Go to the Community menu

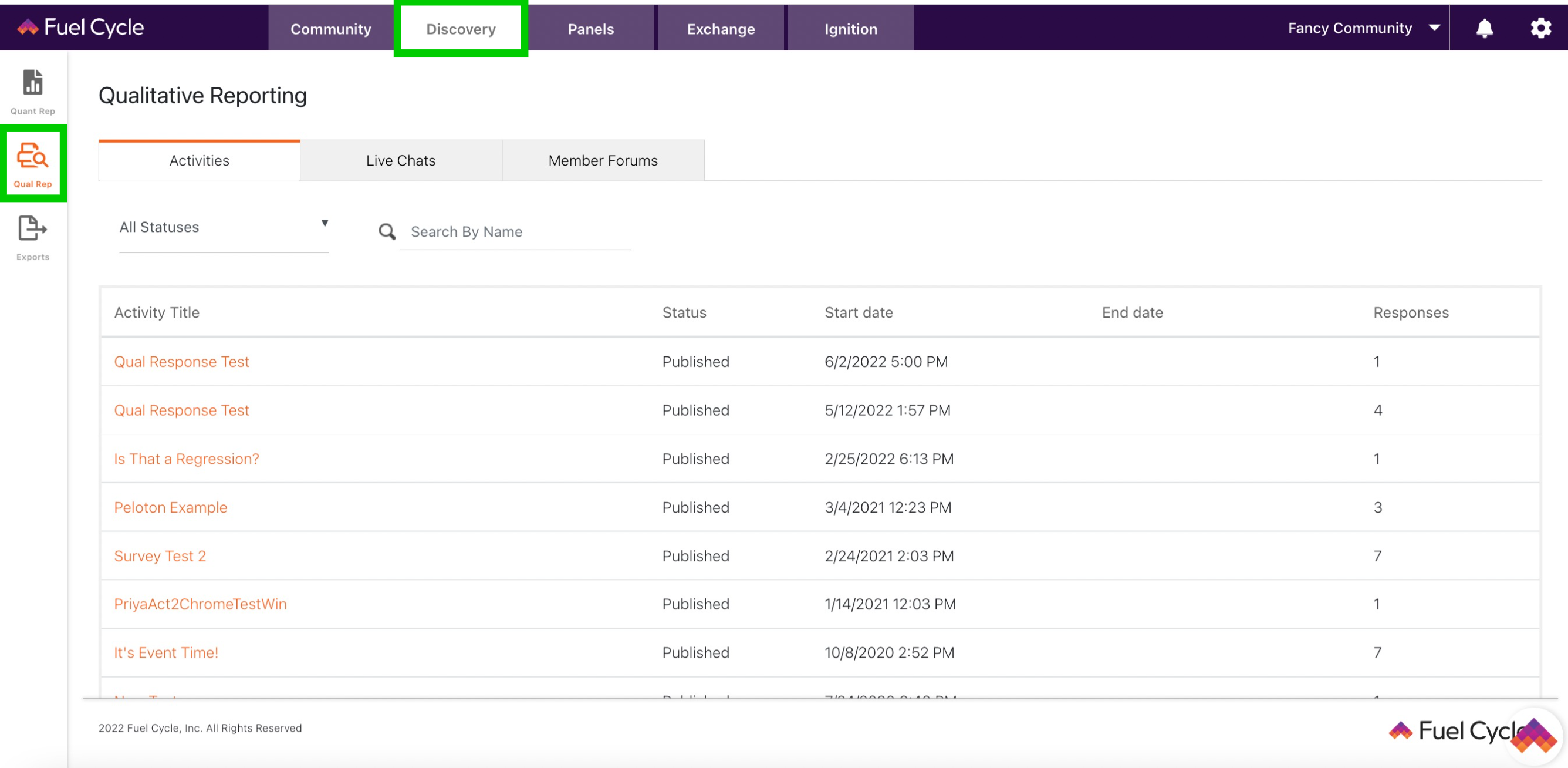click(330, 29)
